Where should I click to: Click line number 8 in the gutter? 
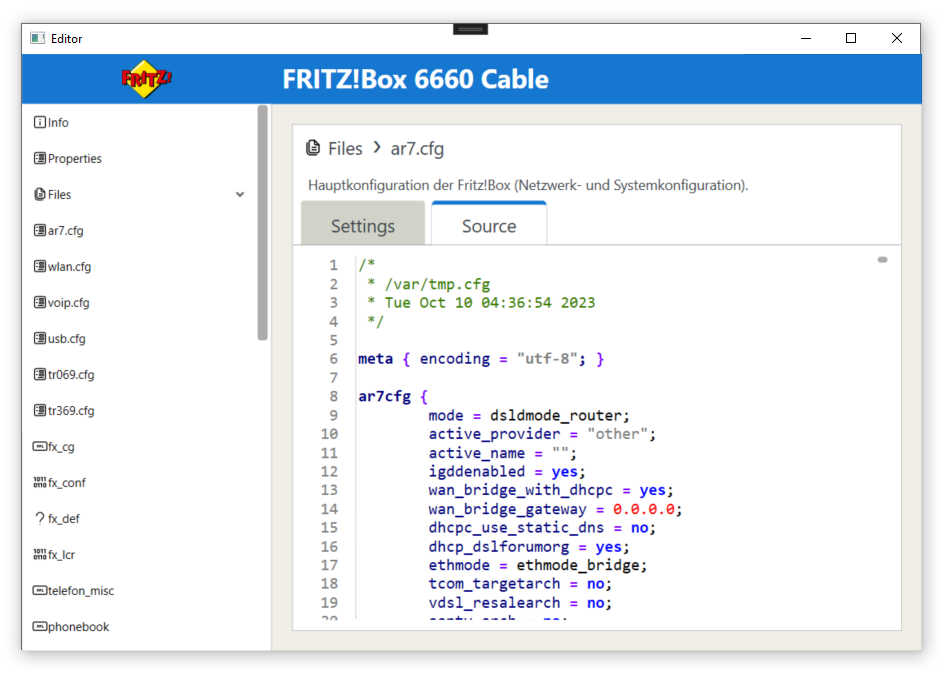click(x=333, y=397)
